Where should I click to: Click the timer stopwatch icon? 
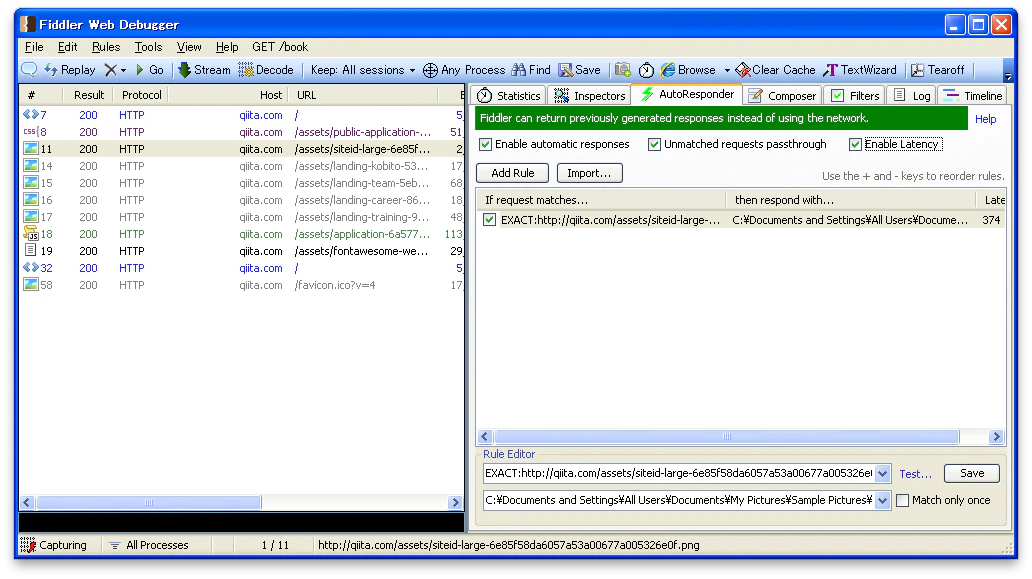(646, 70)
